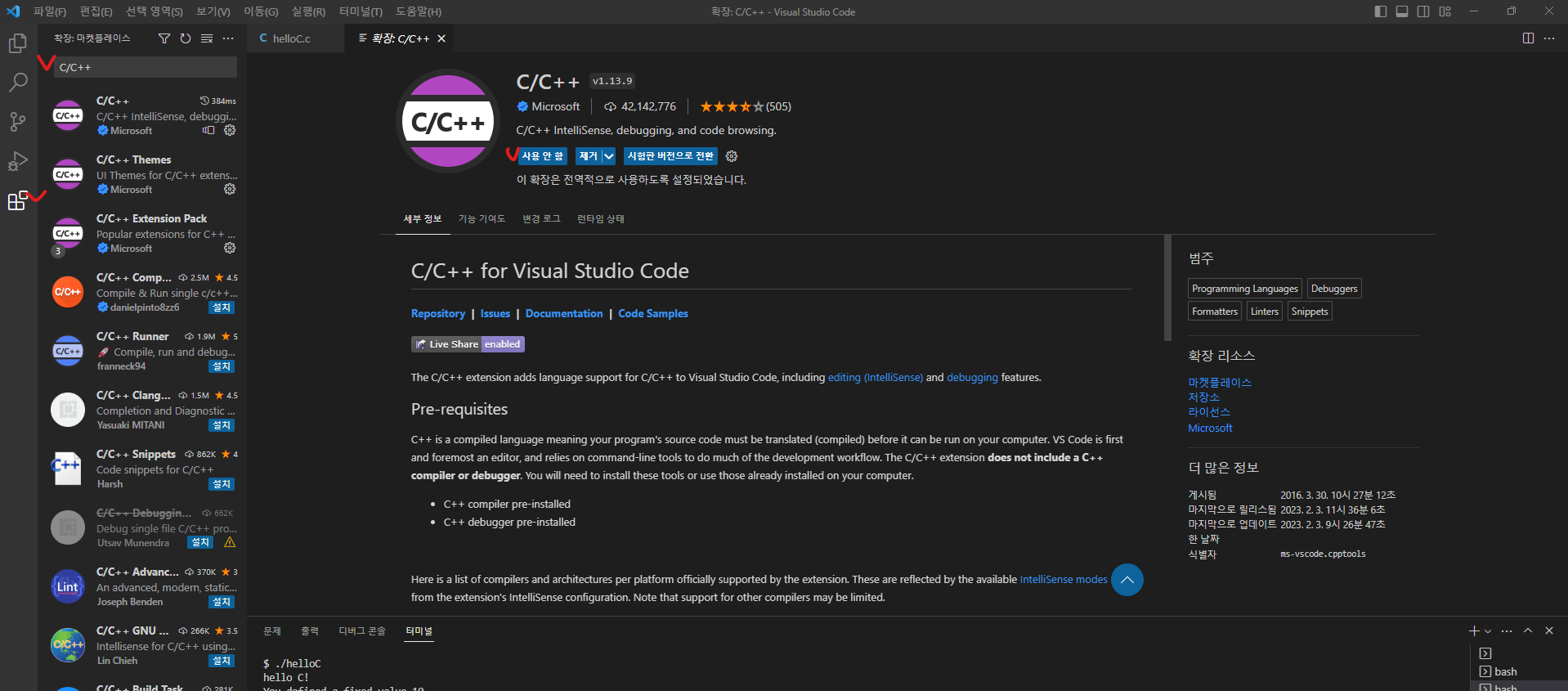Click the extension search box containing C/C++
This screenshot has height=691, width=1568.
pyautogui.click(x=146, y=67)
